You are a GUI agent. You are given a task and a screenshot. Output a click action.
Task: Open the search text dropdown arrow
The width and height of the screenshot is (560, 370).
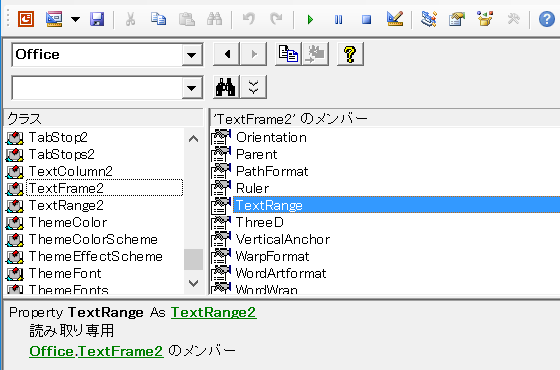(192, 88)
